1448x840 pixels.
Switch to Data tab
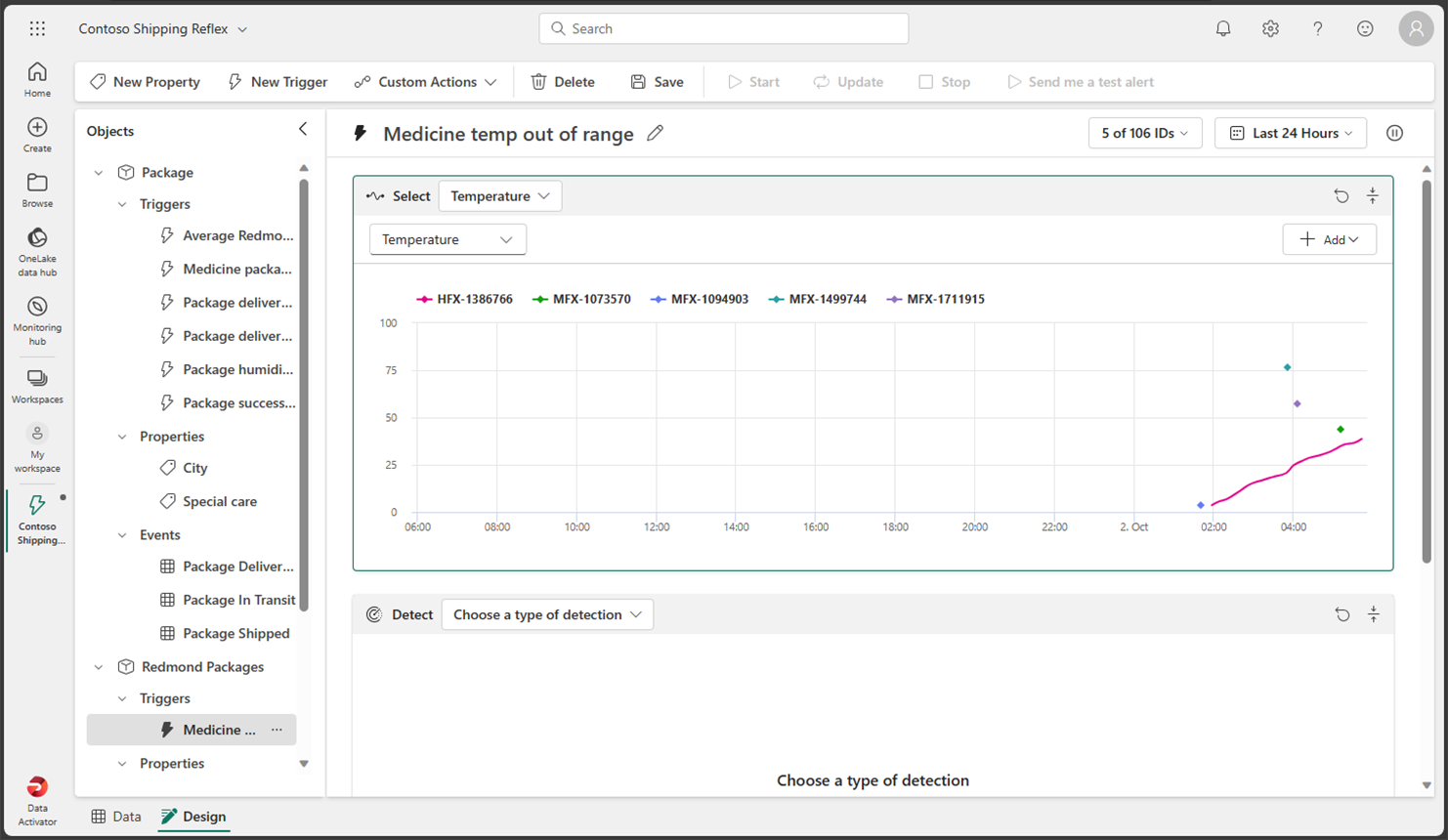116,817
